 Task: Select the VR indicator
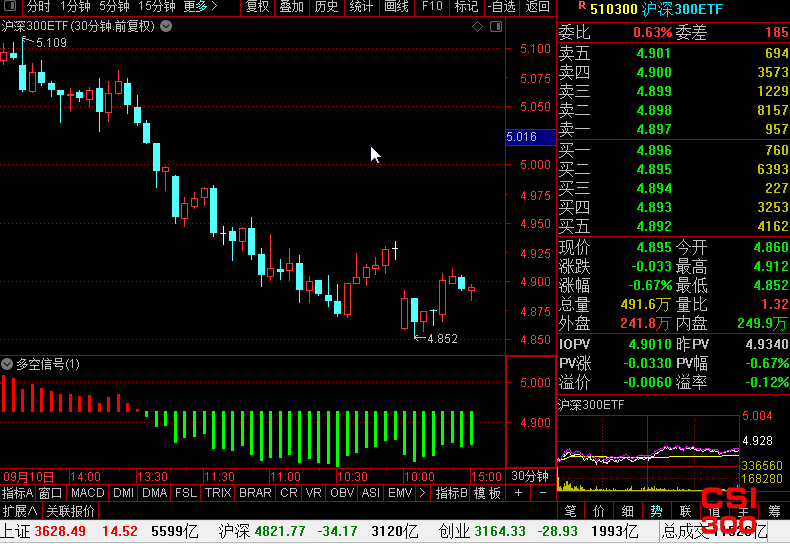click(313, 493)
